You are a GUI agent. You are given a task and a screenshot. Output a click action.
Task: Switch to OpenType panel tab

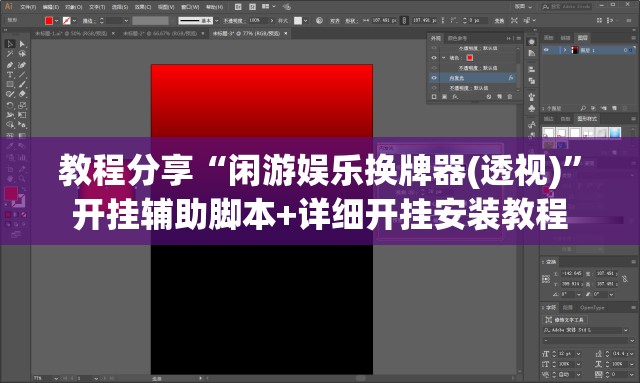(x=592, y=307)
